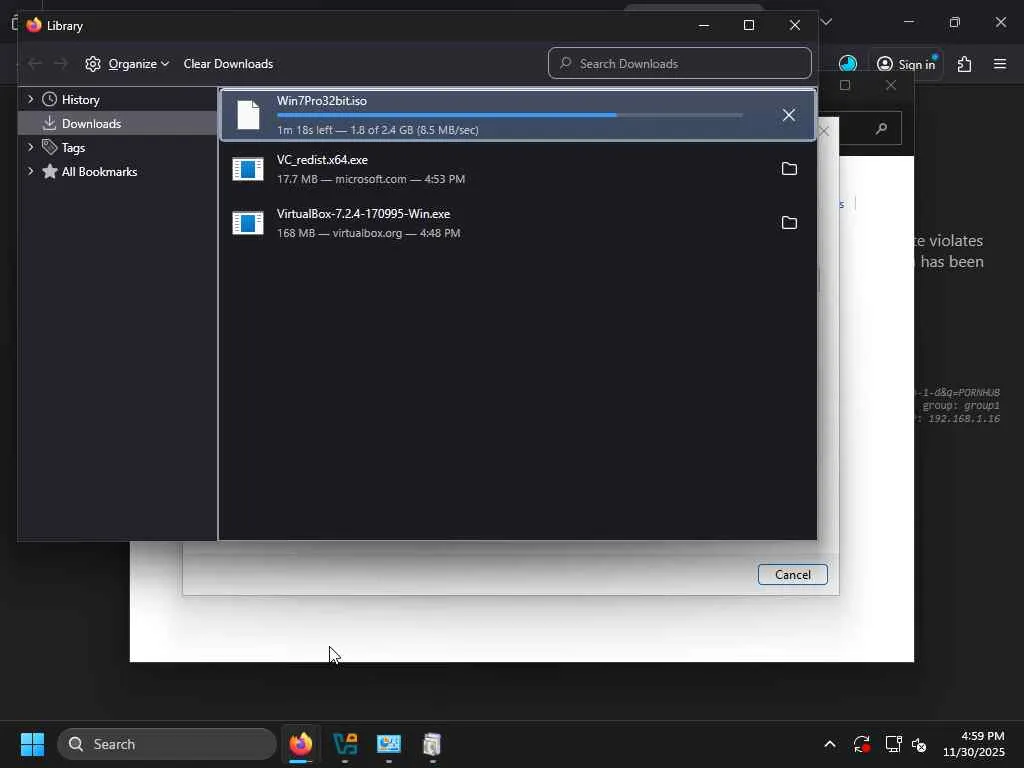Click the forward arrow in Library toolbar
The width and height of the screenshot is (1024, 768).
pos(61,63)
